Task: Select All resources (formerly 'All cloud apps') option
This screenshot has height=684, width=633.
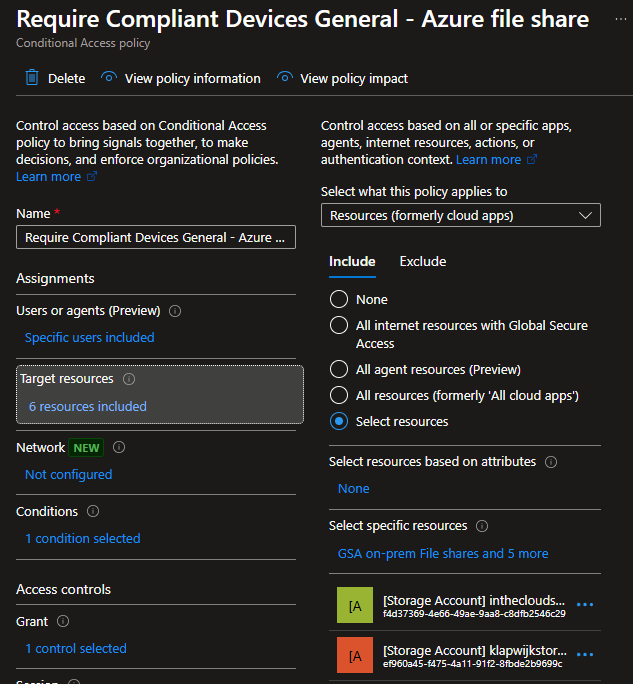Action: point(339,395)
